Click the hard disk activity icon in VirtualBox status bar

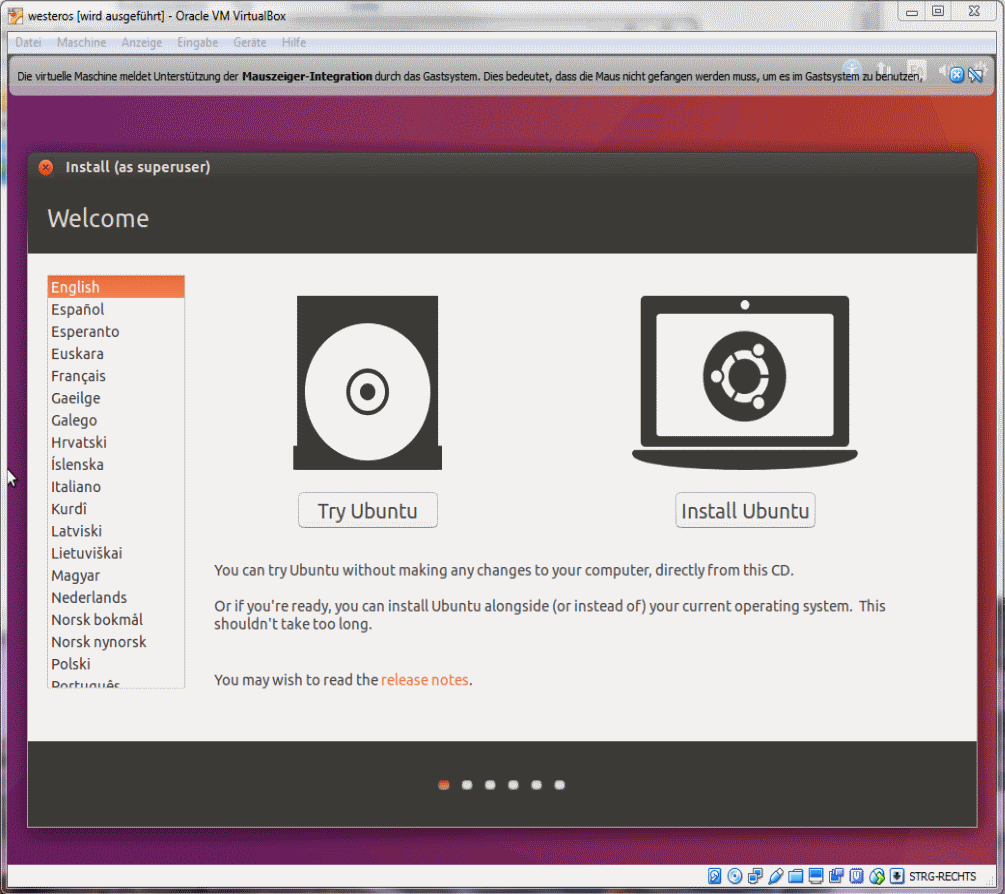pos(715,876)
